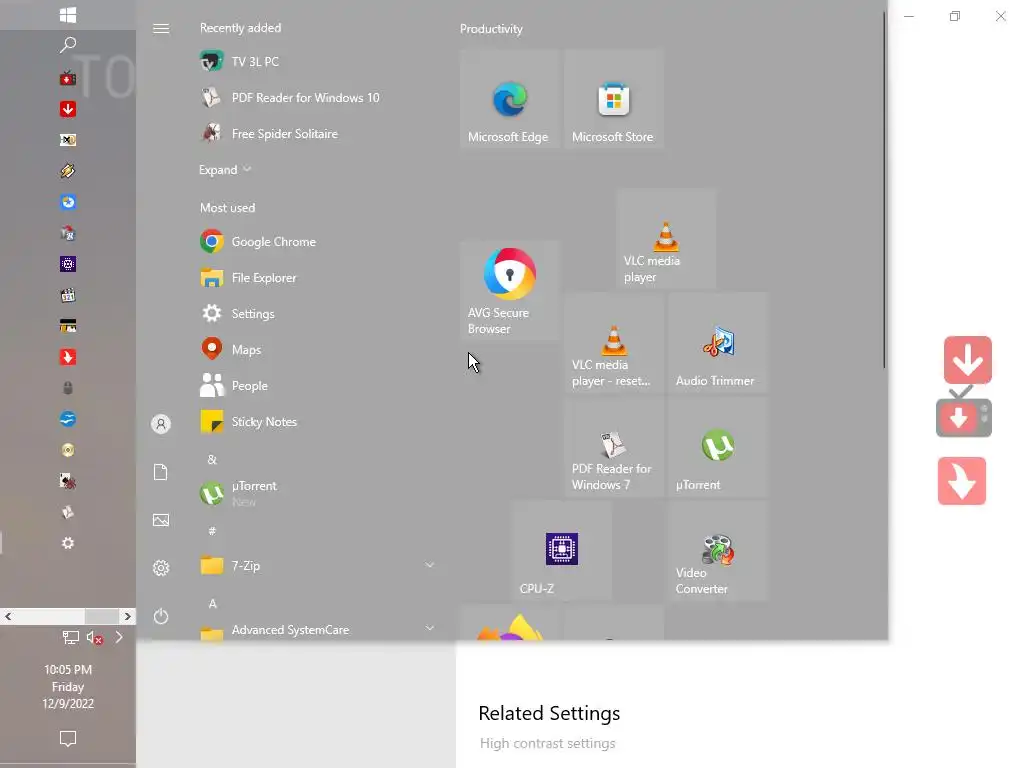Image resolution: width=1024 pixels, height=768 pixels.
Task: Click the muted volume tray icon
Action: (95, 637)
